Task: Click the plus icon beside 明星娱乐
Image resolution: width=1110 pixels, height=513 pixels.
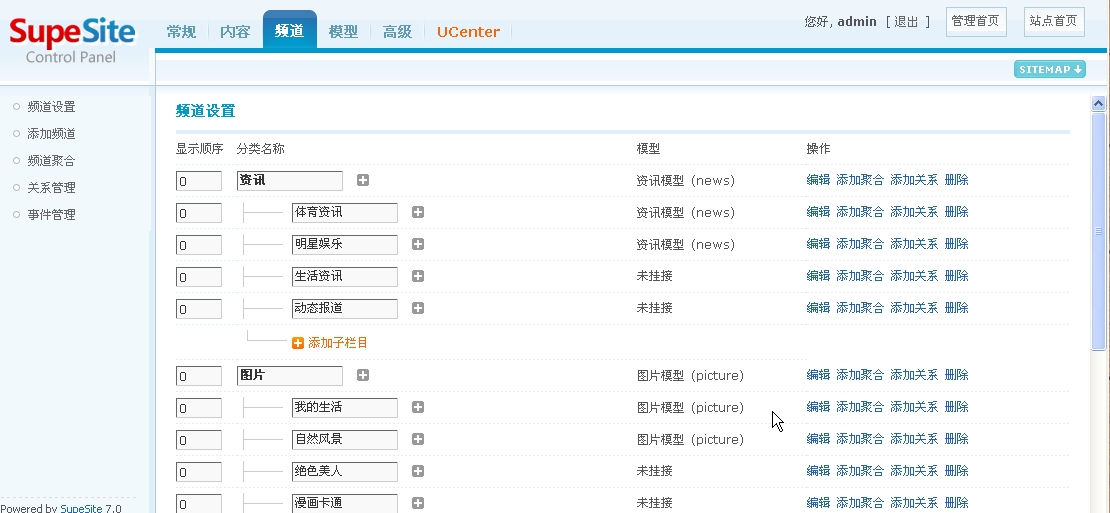Action: tap(418, 244)
